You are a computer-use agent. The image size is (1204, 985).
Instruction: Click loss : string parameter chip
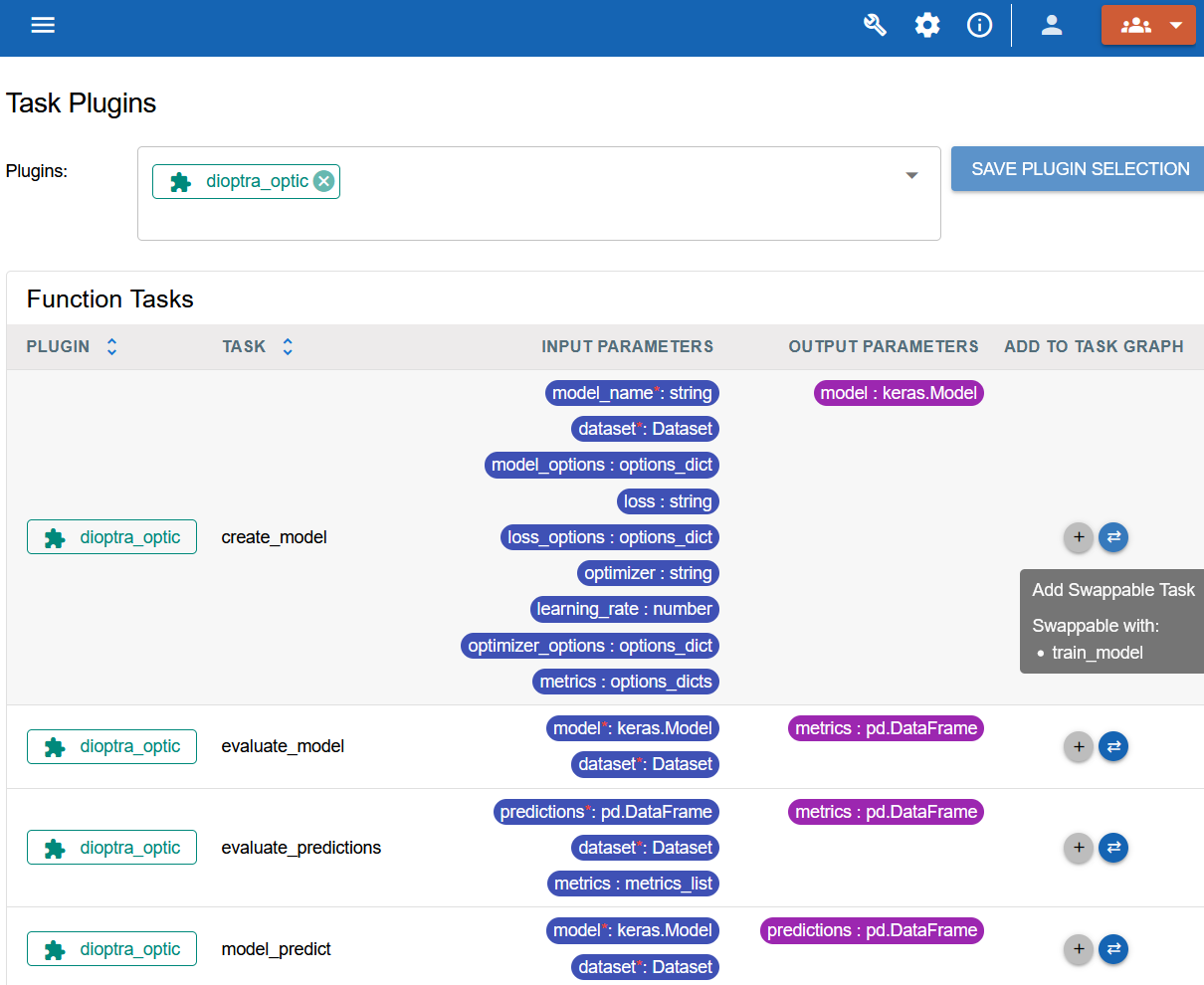tap(668, 501)
